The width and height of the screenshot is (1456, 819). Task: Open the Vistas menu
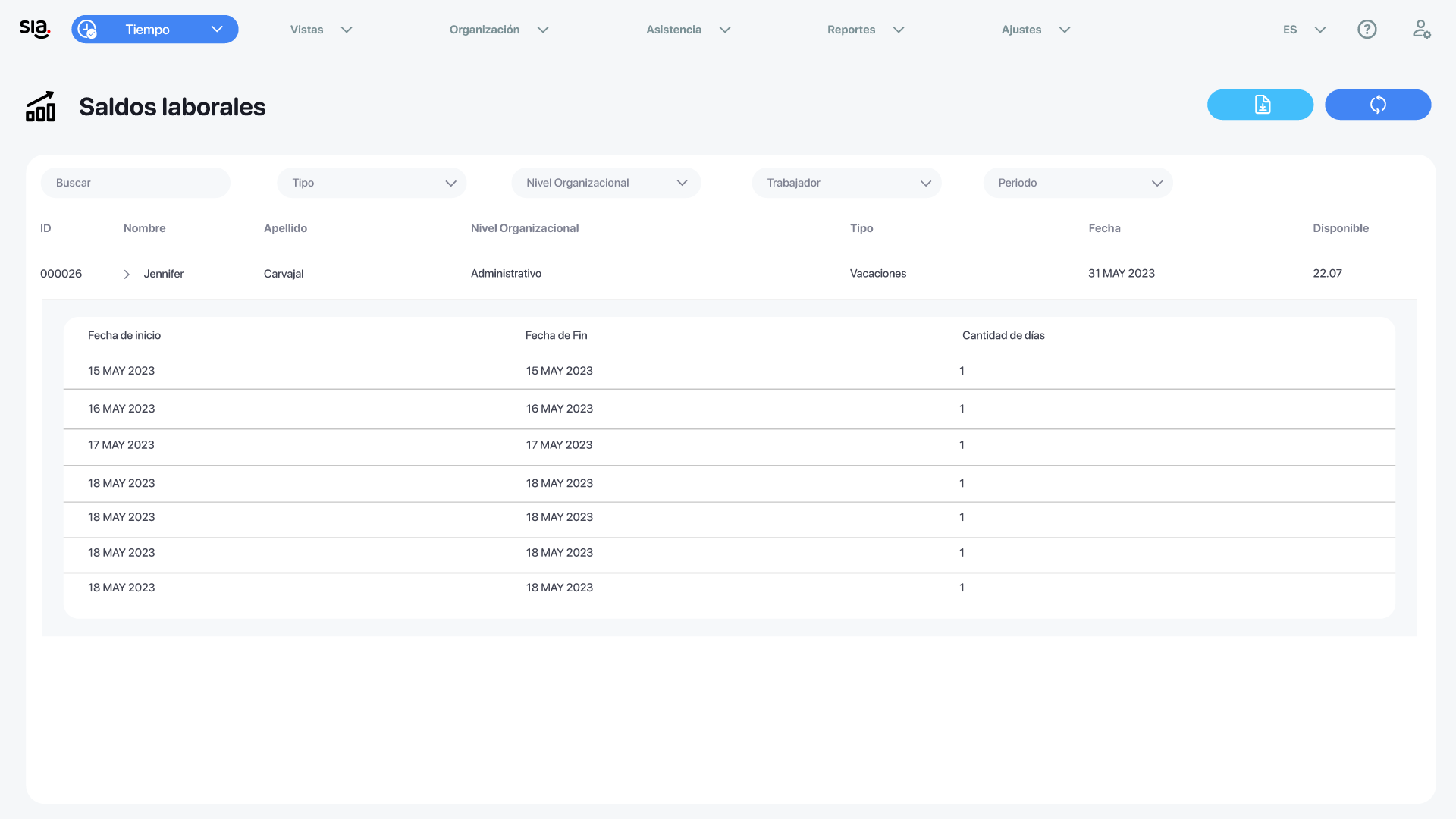coord(321,30)
